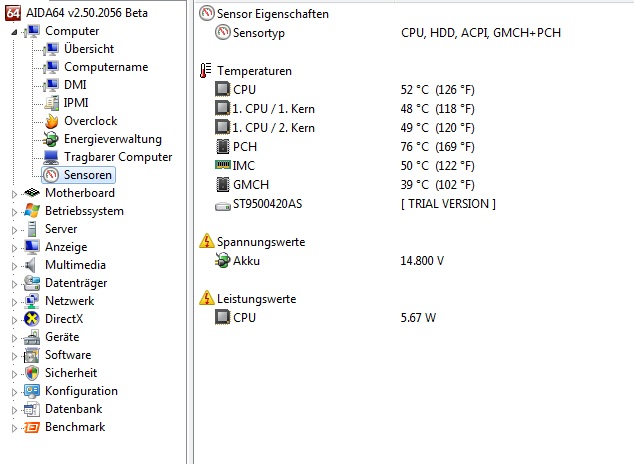Click the DMI item icon

click(51, 85)
